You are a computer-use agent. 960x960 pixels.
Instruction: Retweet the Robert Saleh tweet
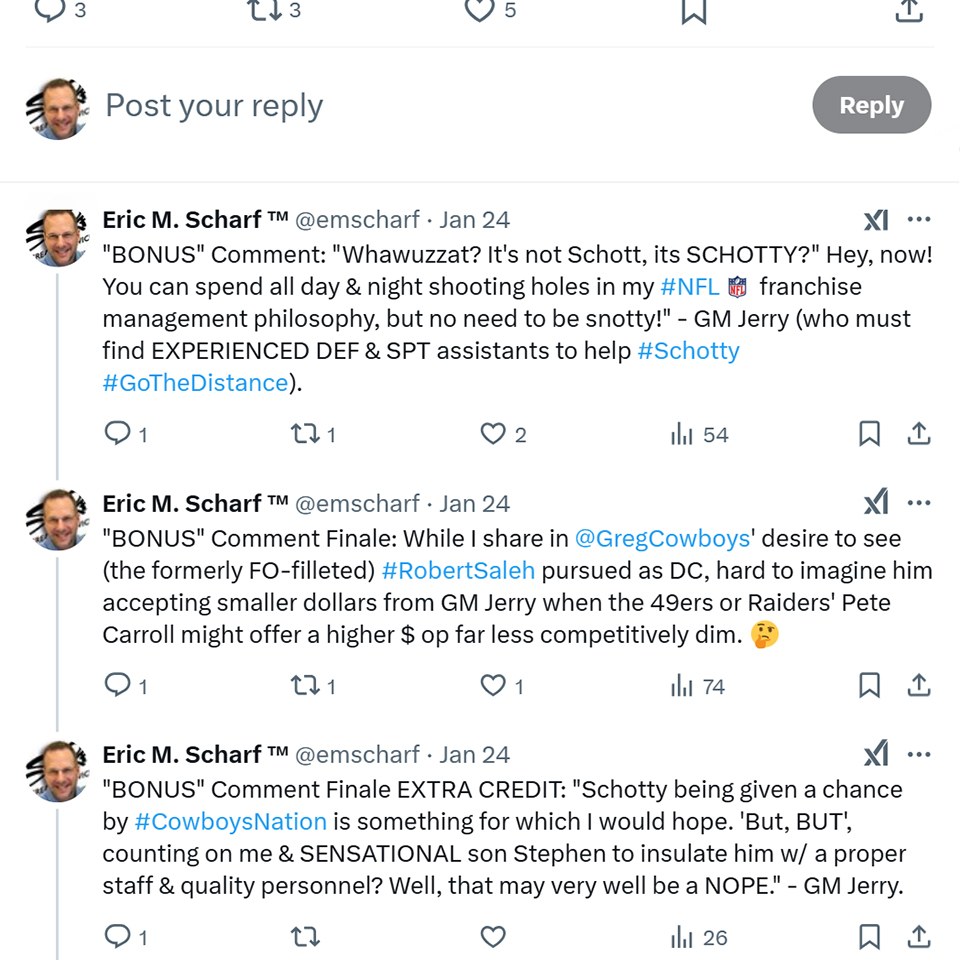click(x=305, y=686)
